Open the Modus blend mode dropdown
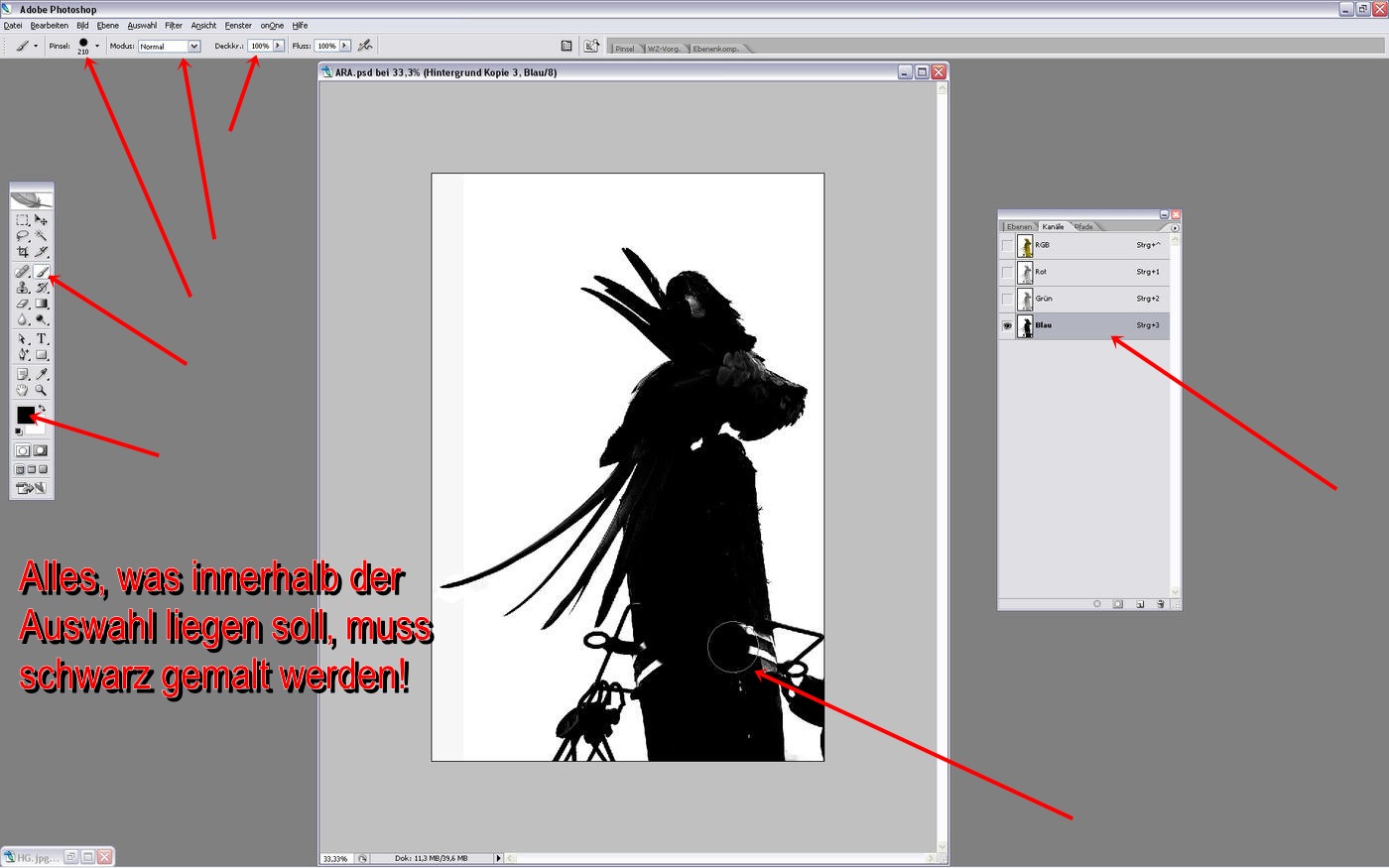Viewport: 1389px width, 868px height. pyautogui.click(x=194, y=46)
